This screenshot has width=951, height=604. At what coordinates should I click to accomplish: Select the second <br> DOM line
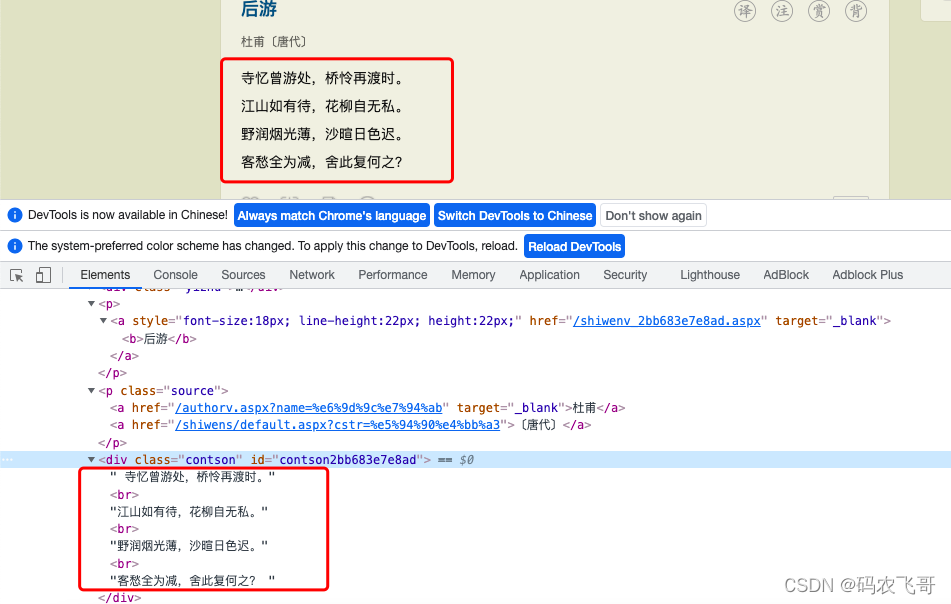pyautogui.click(x=124, y=529)
